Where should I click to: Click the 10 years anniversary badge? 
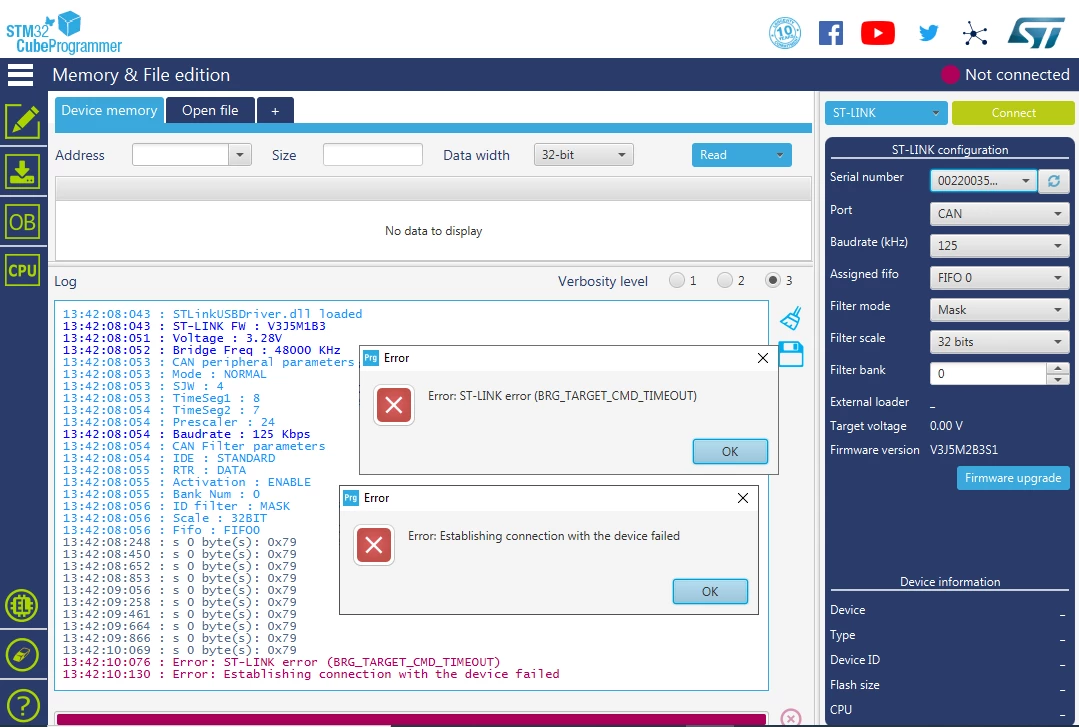tap(784, 33)
